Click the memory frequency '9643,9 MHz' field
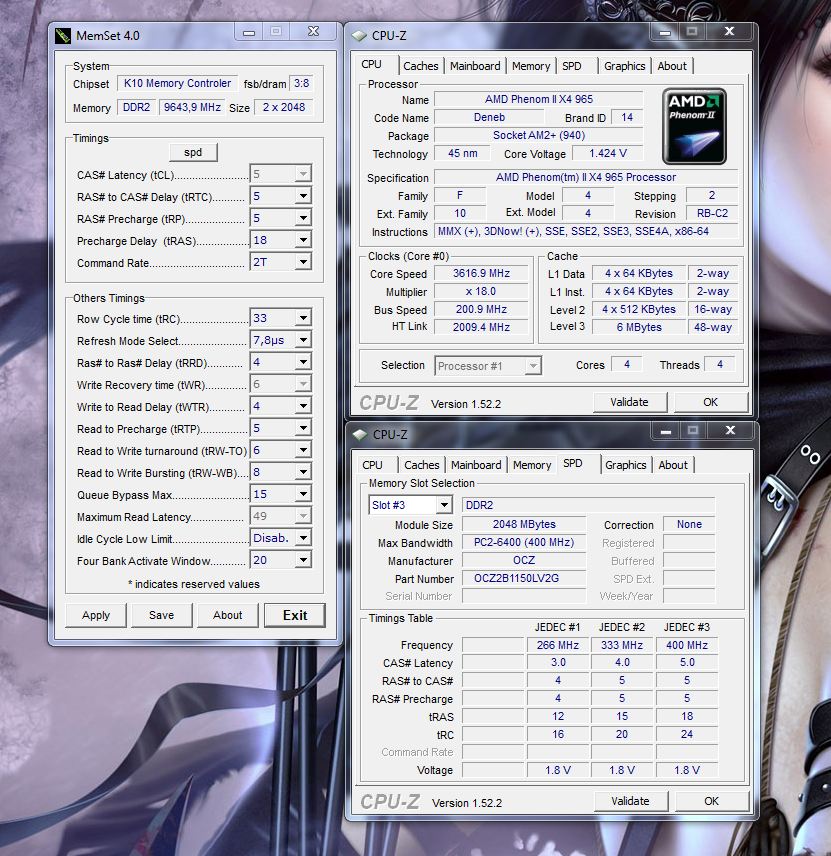This screenshot has width=831, height=856. 192,108
